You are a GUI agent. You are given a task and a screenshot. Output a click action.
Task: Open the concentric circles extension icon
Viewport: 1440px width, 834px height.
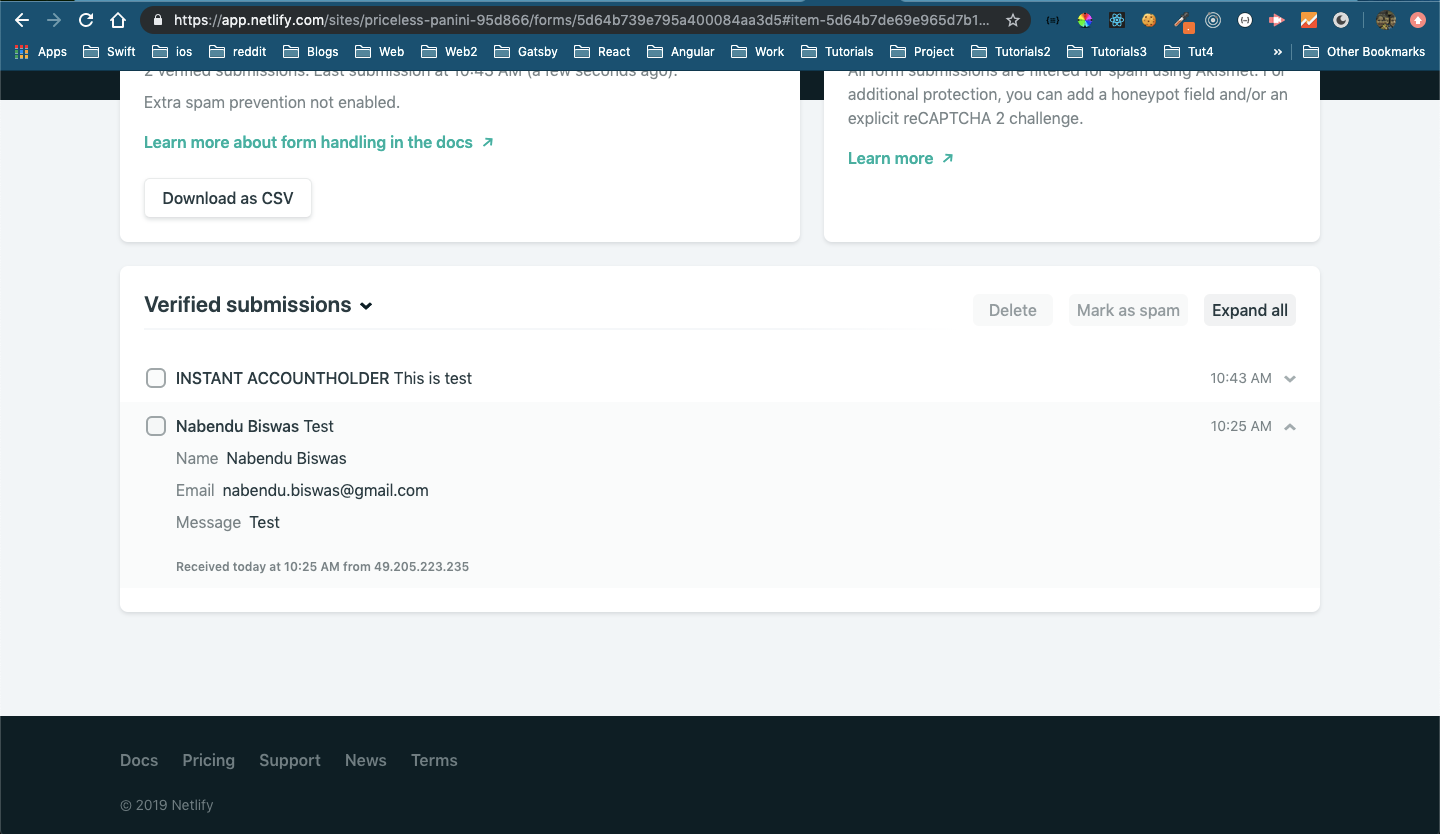(1213, 20)
